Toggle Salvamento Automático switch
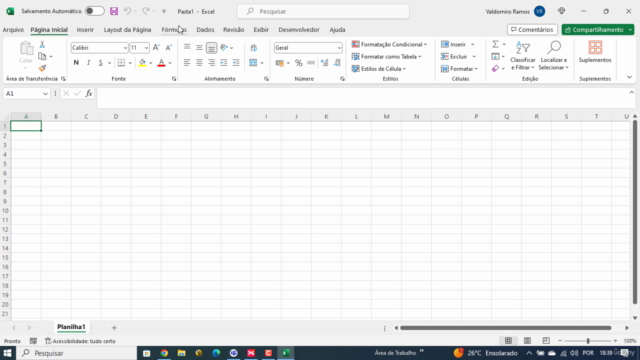 pyautogui.click(x=95, y=11)
